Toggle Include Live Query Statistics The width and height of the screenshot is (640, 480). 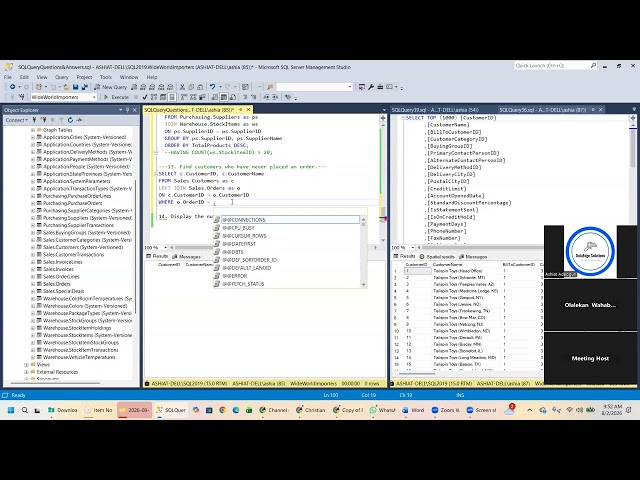tap(193, 97)
